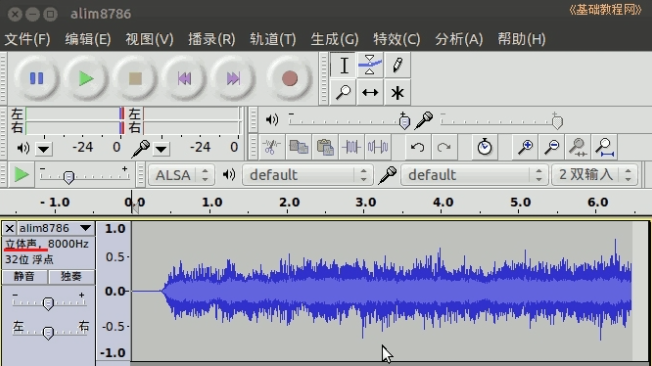Solo the track with 独奏 button
The height and width of the screenshot is (366, 652).
(x=71, y=277)
